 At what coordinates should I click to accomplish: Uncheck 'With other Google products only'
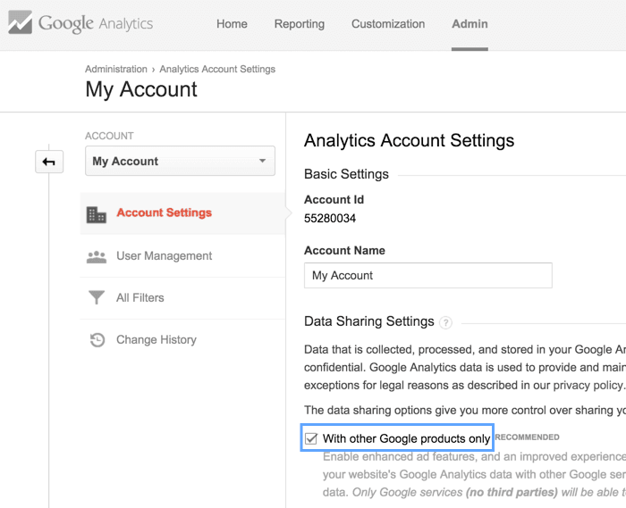[312, 438]
